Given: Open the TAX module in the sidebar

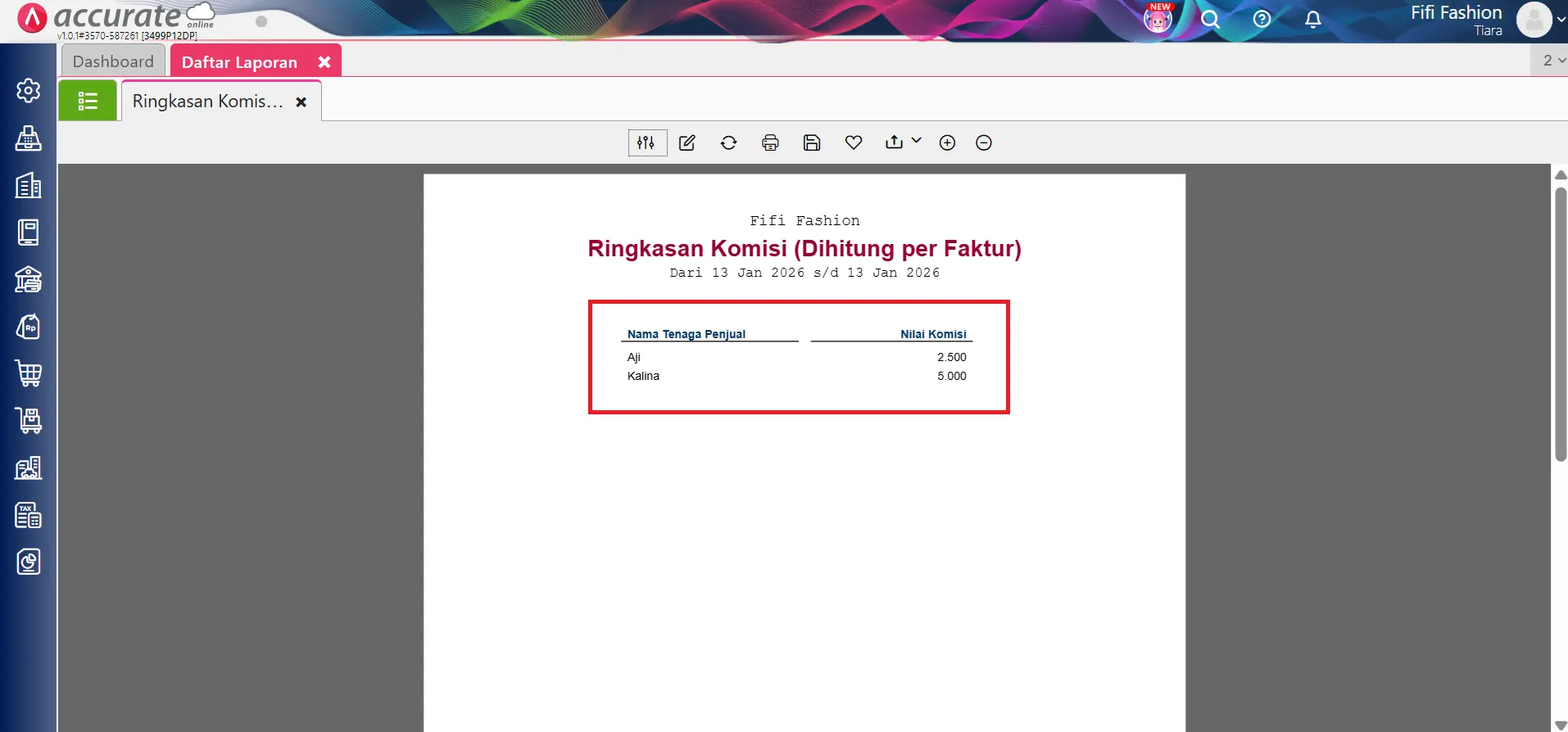Looking at the screenshot, I should click(29, 515).
